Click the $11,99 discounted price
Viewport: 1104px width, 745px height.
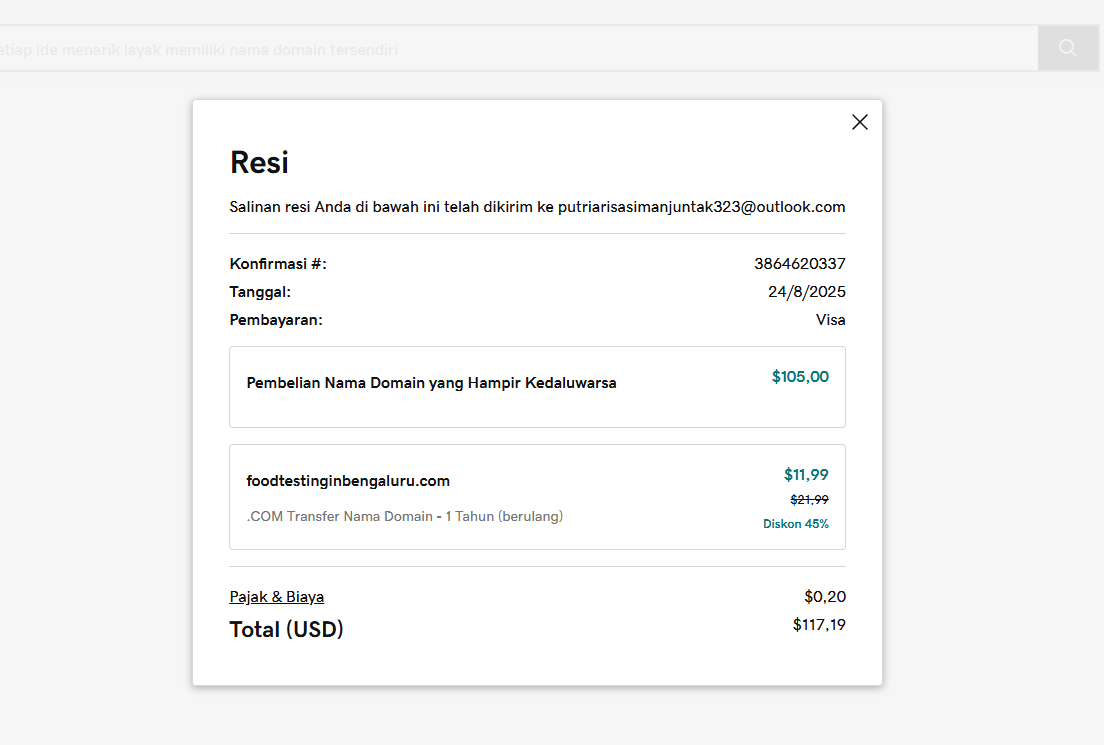(805, 475)
